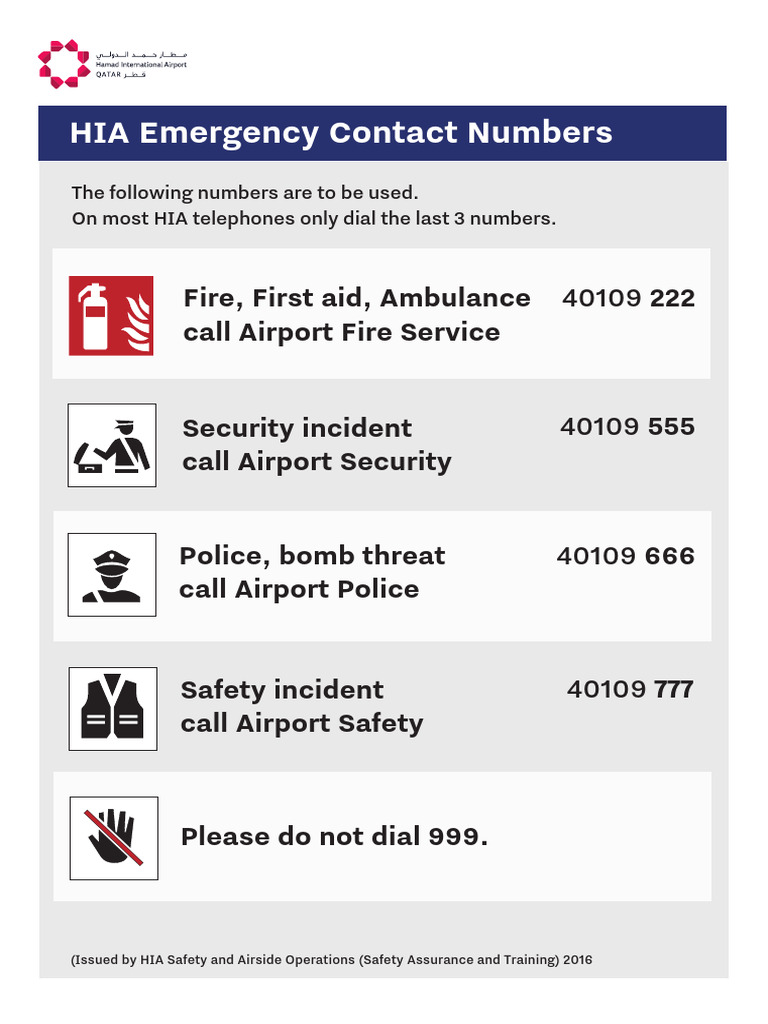The width and height of the screenshot is (768, 1024).
Task: Click the Hamad International Airport logo emblem
Action: [x=63, y=64]
